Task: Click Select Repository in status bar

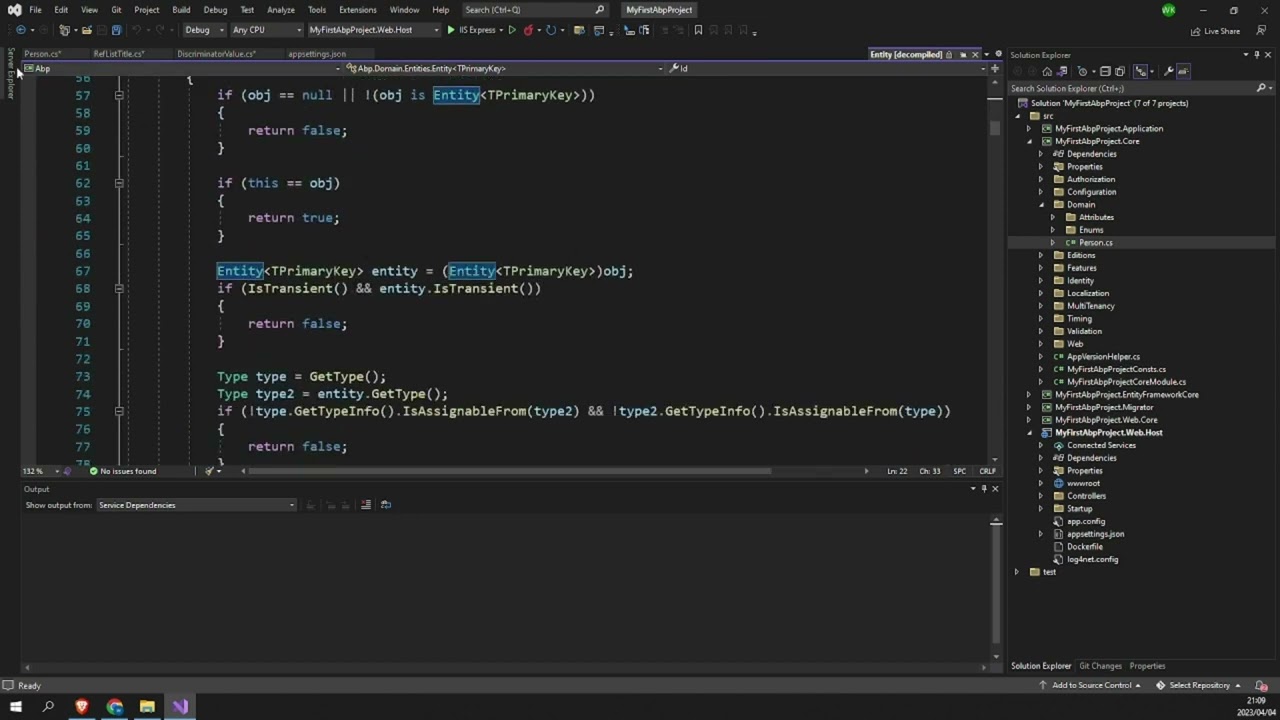Action: tap(1198, 686)
